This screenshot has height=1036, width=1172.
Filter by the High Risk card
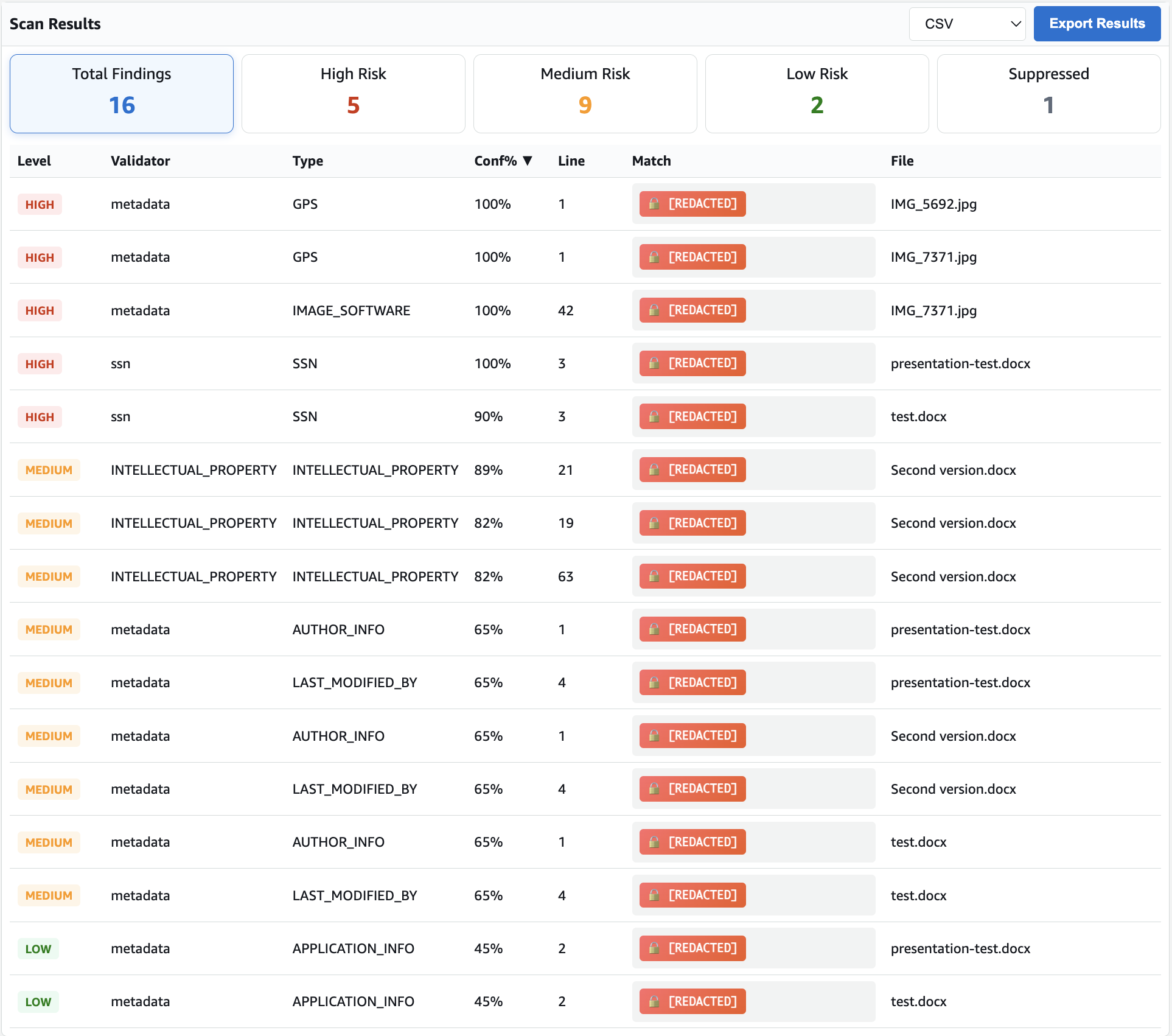coord(354,94)
